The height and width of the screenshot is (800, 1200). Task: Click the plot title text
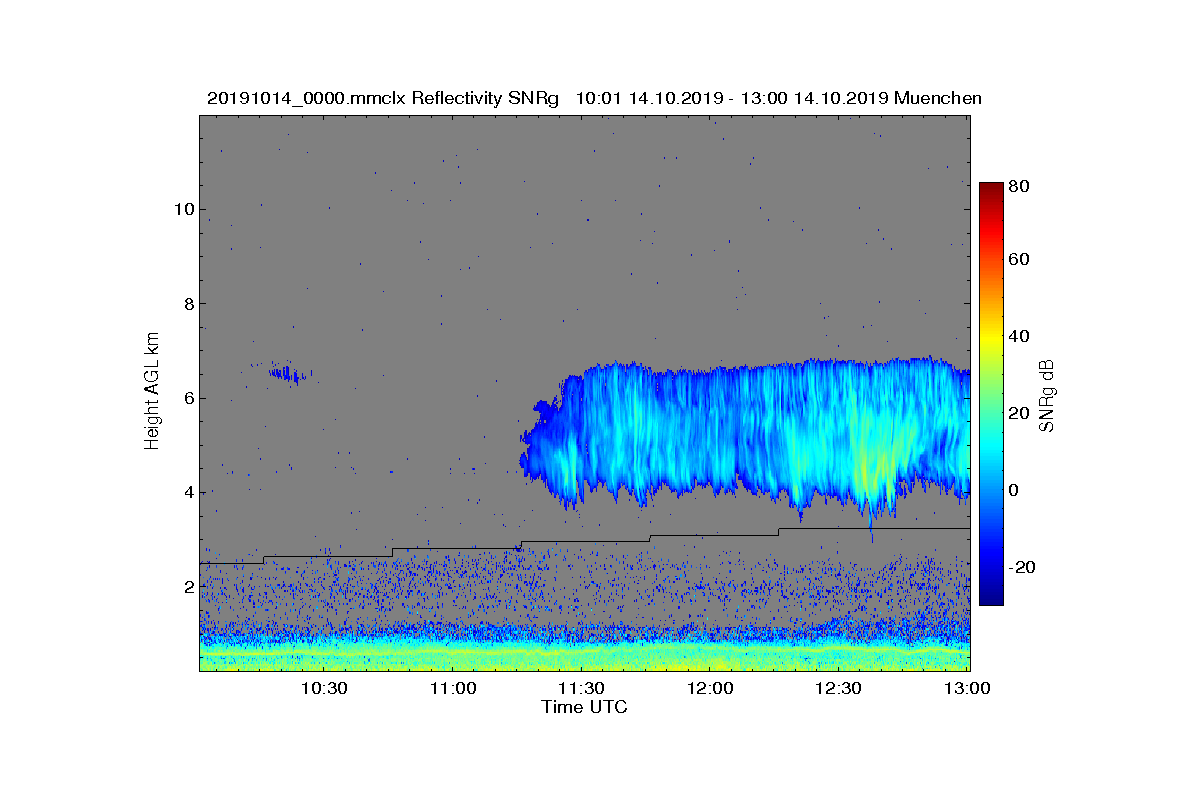point(594,98)
